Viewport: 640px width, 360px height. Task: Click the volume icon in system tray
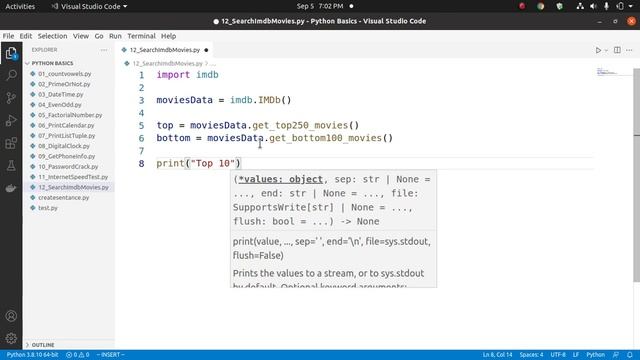[593, 6]
